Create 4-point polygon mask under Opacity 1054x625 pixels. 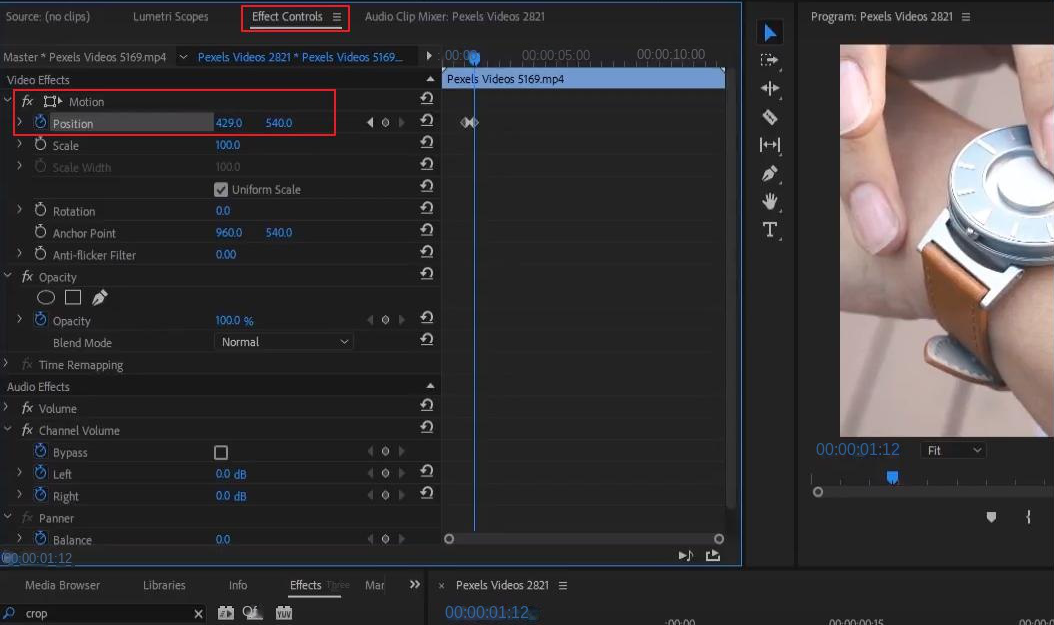73,297
